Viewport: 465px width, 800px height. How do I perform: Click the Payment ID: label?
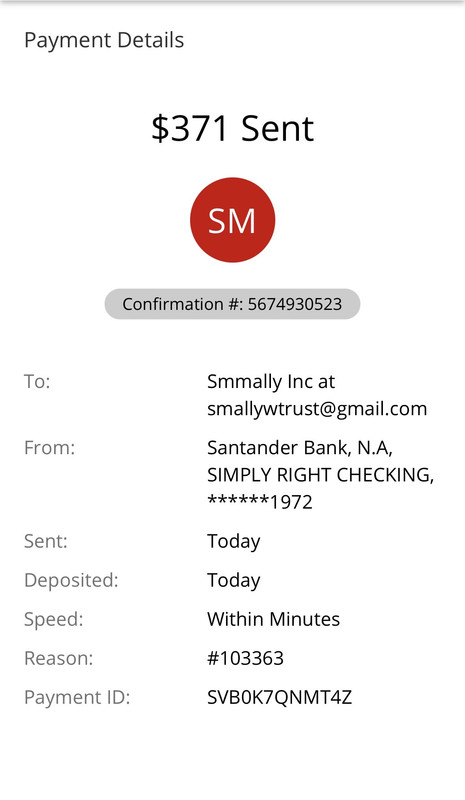(x=77, y=697)
